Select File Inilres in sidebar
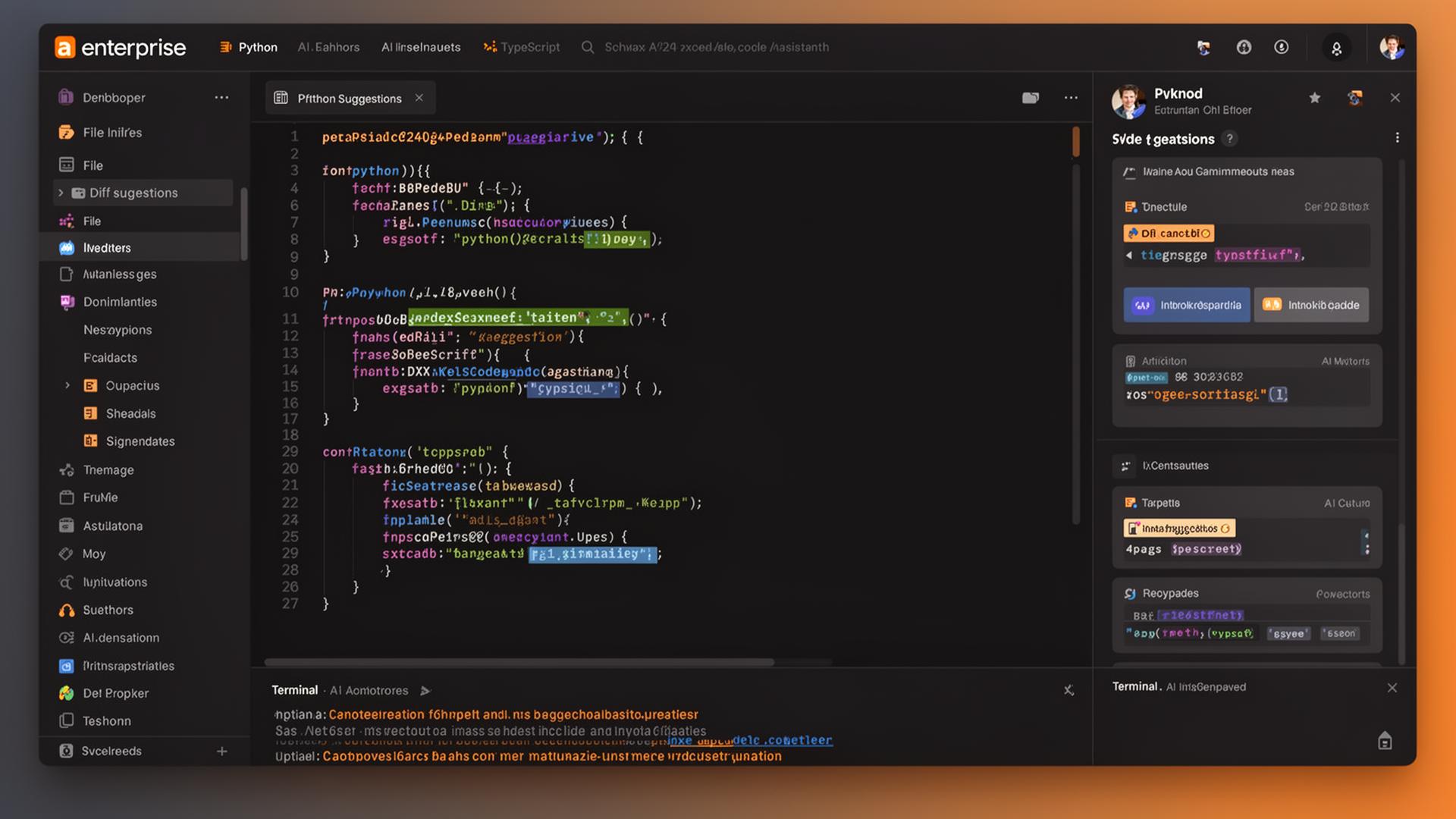 pos(112,133)
